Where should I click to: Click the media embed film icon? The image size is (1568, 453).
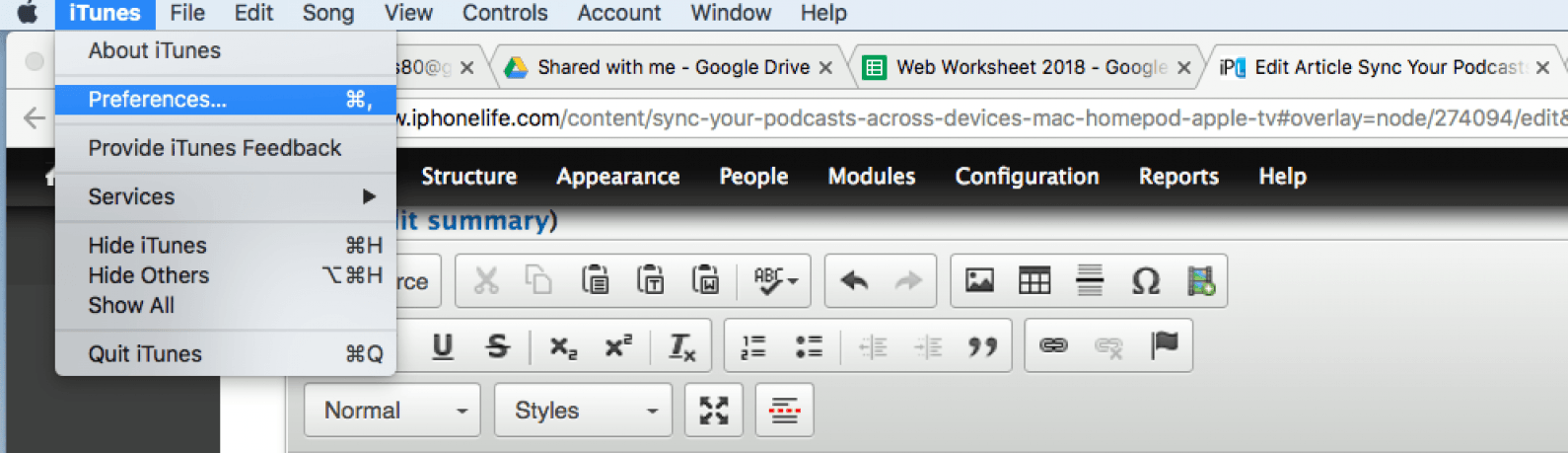1200,281
